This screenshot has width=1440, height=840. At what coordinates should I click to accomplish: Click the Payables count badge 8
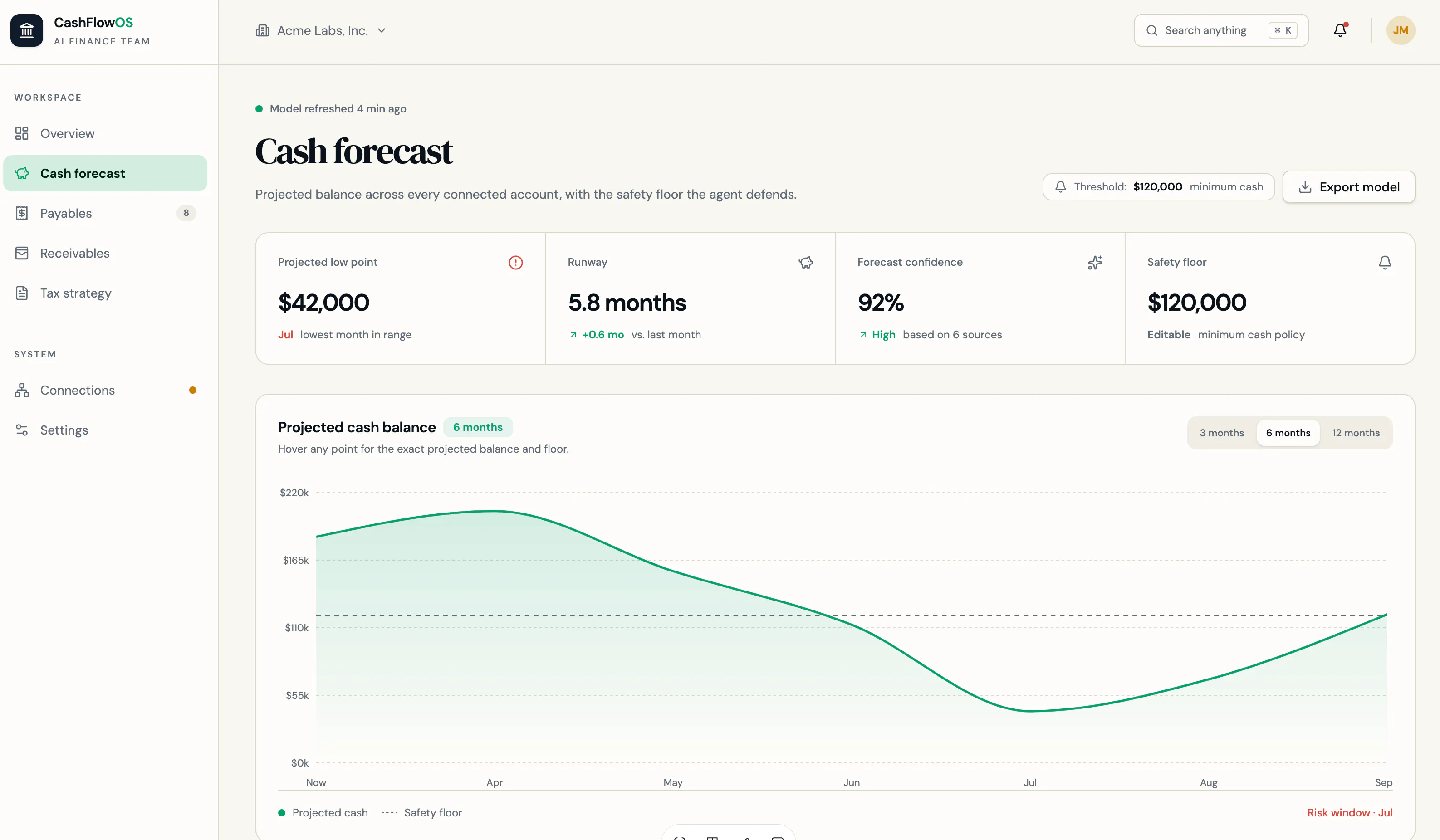(x=186, y=213)
